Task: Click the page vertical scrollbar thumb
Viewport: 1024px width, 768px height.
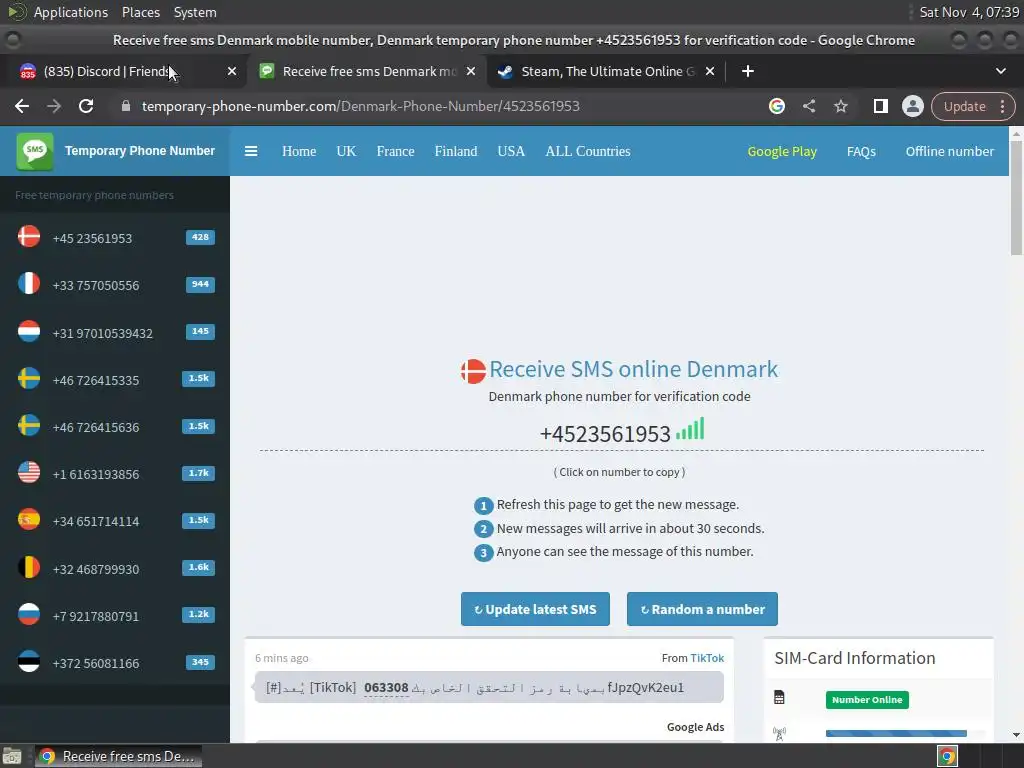Action: coord(1016,197)
